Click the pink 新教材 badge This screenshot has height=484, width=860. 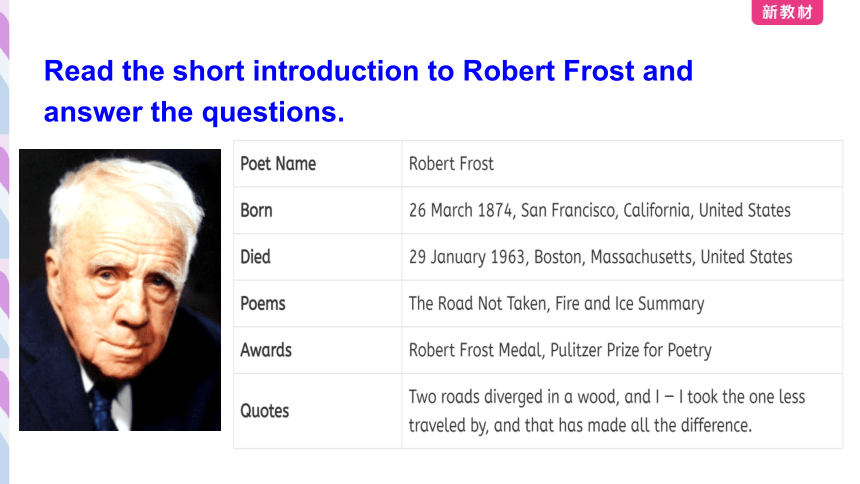787,12
